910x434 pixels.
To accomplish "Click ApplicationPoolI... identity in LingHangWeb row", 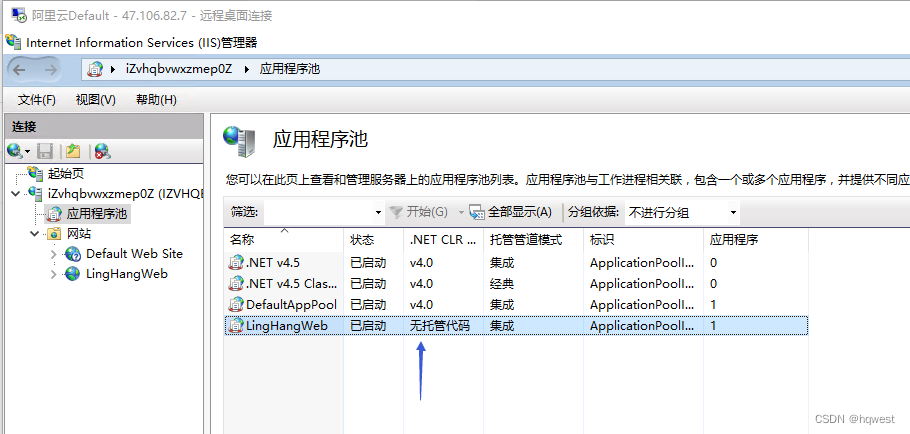I will click(642, 326).
